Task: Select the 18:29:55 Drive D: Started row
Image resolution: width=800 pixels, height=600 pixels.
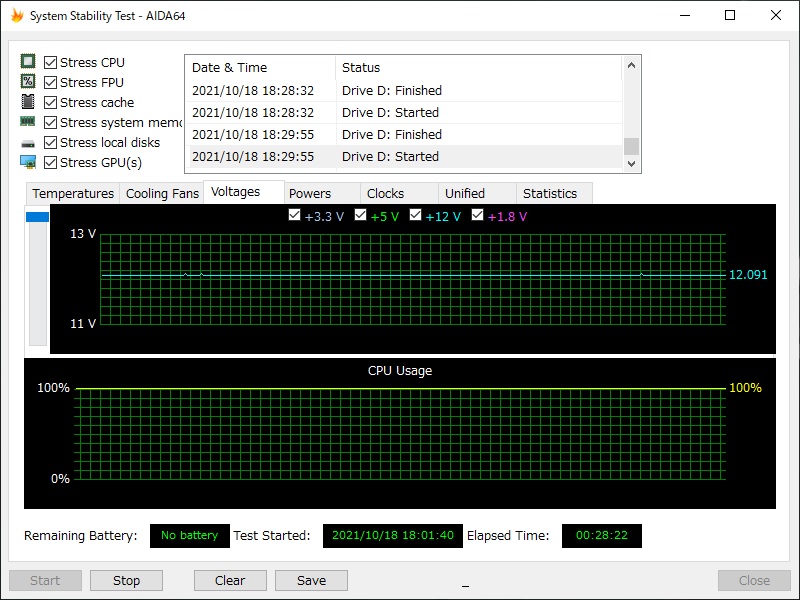Action: click(x=404, y=156)
